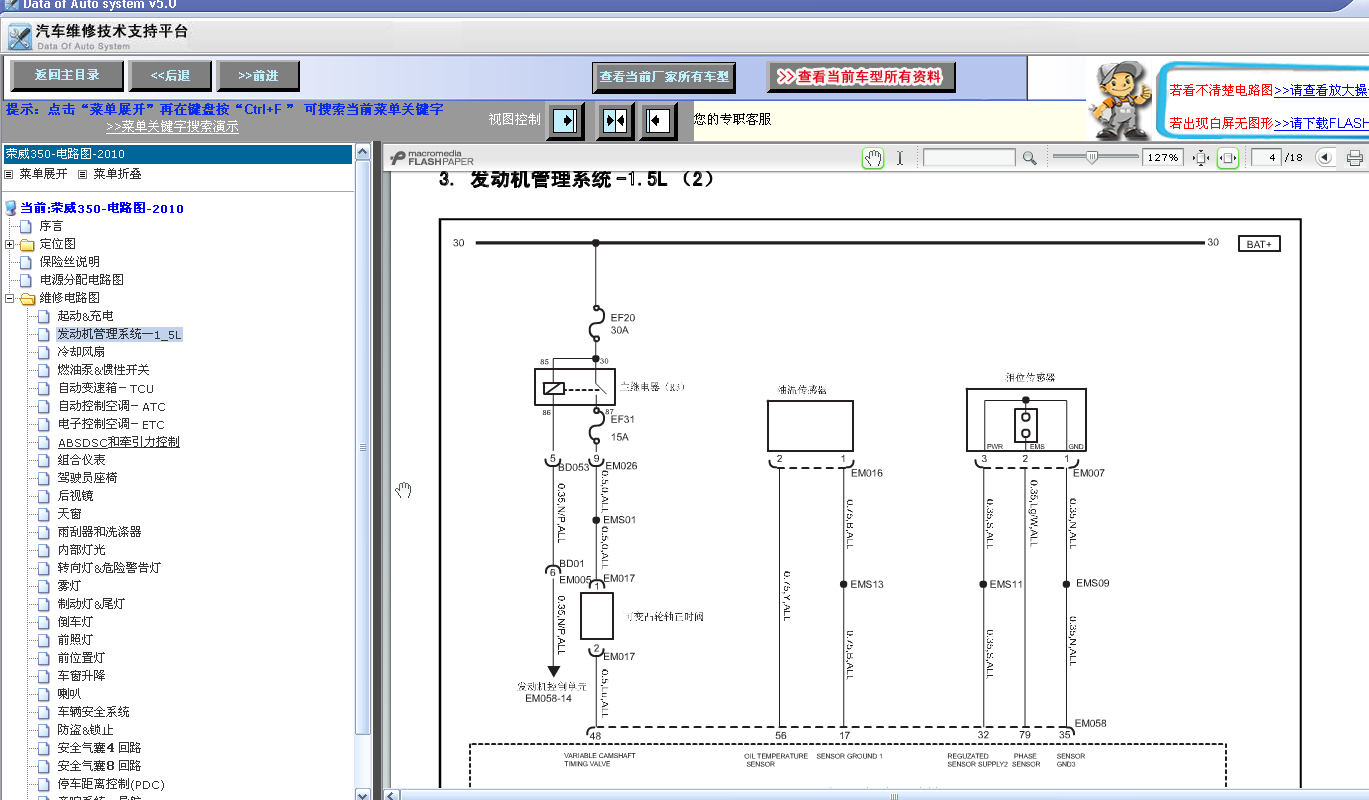
Task: Expand the 定位图 tree node
Action: click(x=10, y=245)
